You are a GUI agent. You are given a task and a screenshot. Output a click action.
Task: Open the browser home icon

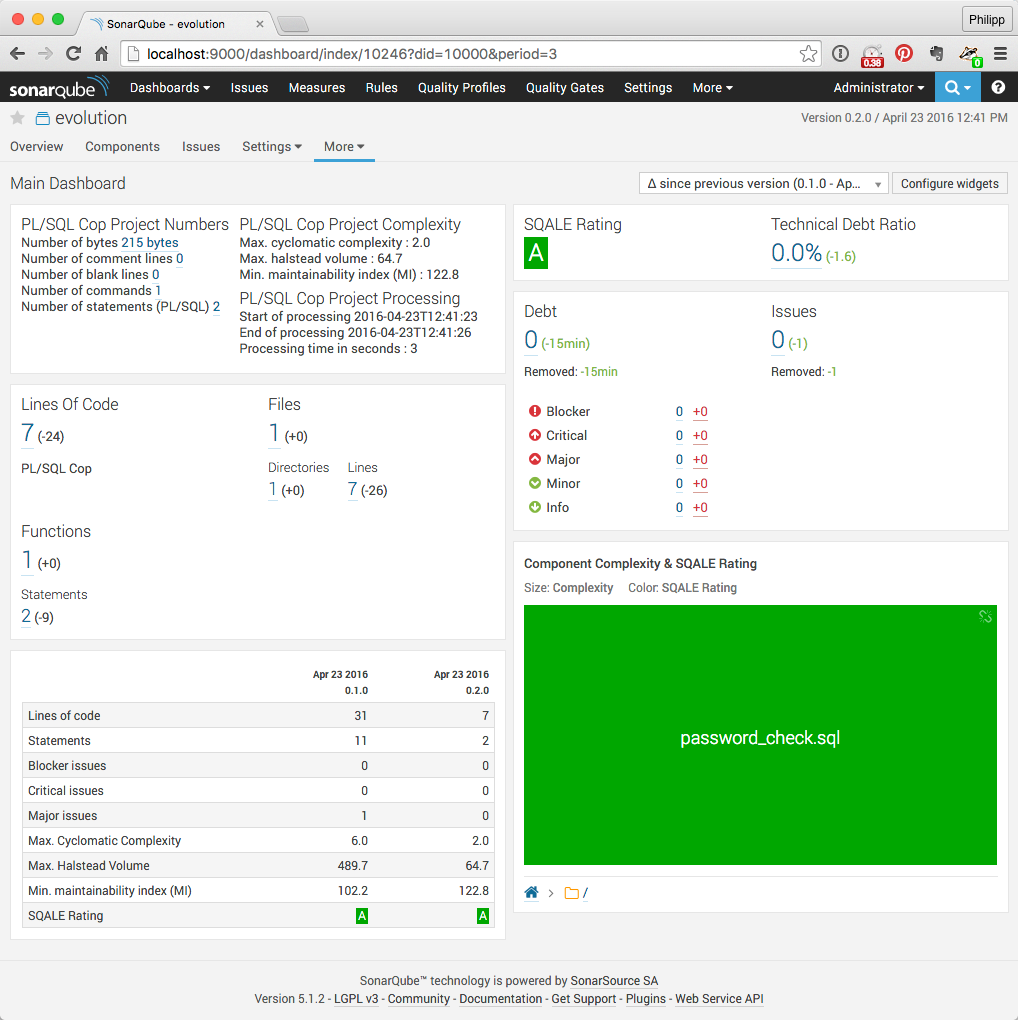pyautogui.click(x=101, y=54)
